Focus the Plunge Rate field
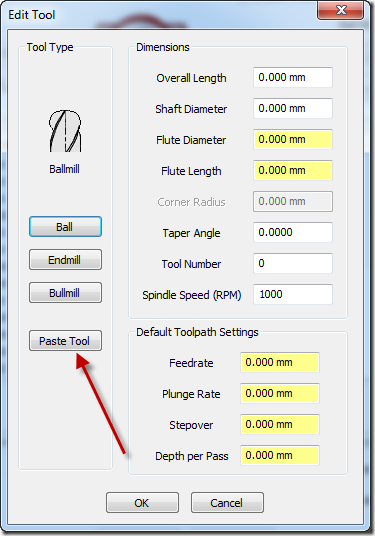Screen dimensions: 375x536 click(x=280, y=393)
